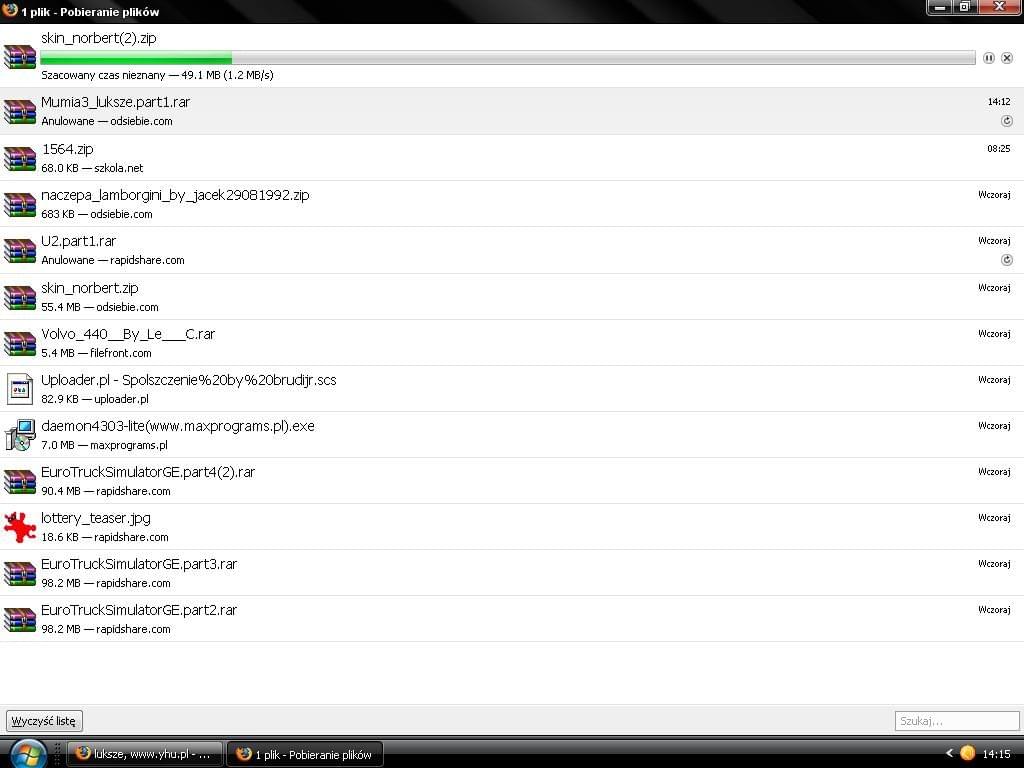
Task: Select the U2.part1.rar file name
Action: [78, 242]
